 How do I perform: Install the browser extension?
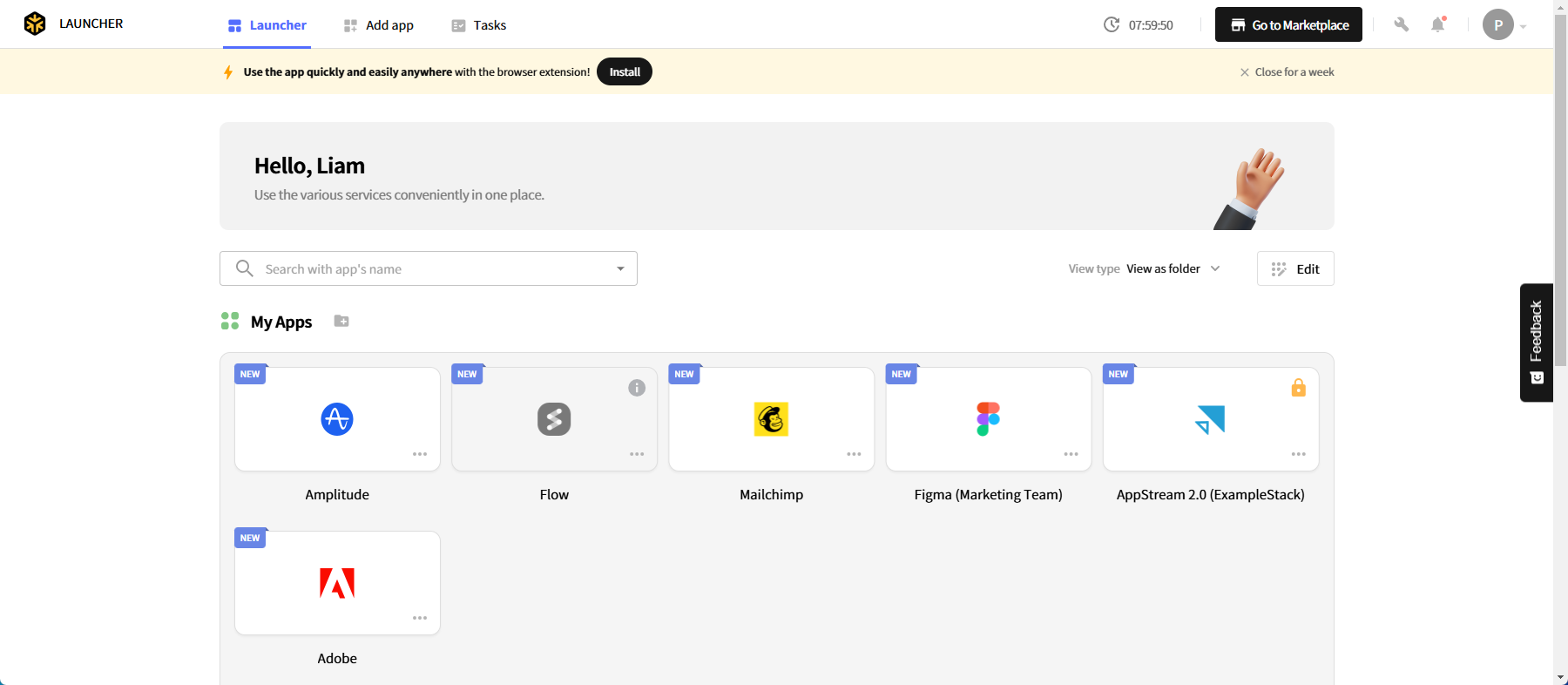pos(625,71)
